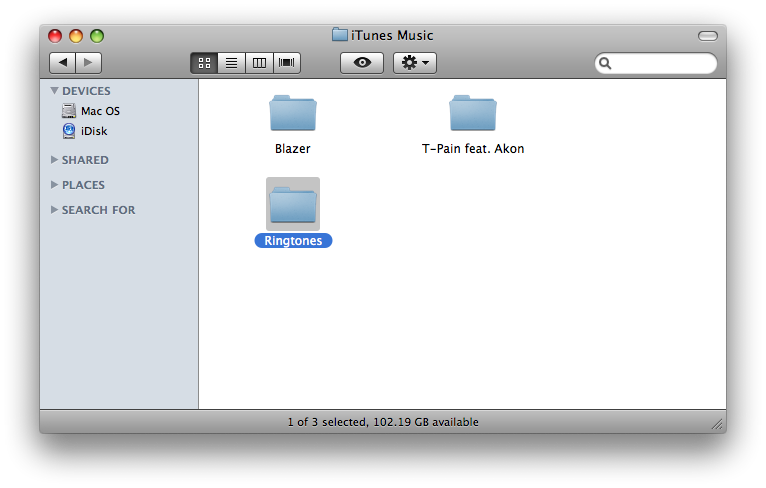Click the Ringtones folder icon
The image size is (766, 488).
click(x=293, y=204)
